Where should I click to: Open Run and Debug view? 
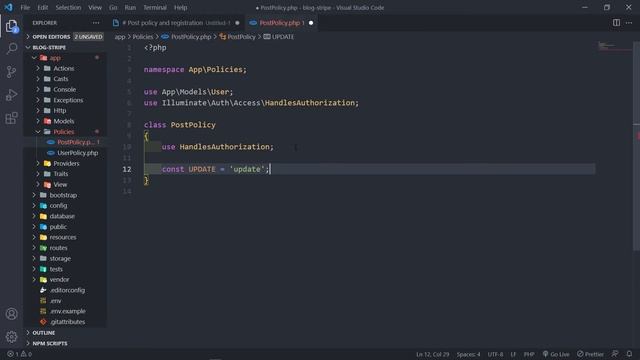click(11, 95)
